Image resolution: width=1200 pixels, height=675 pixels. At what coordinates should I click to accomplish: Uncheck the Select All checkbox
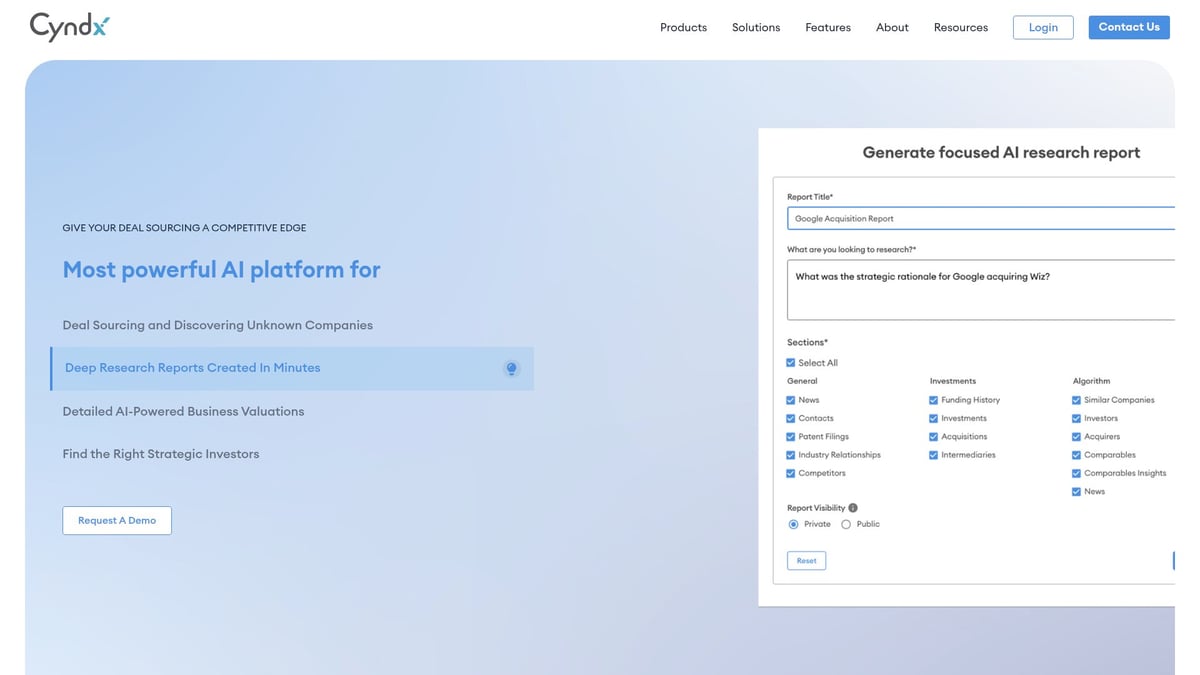tap(791, 362)
